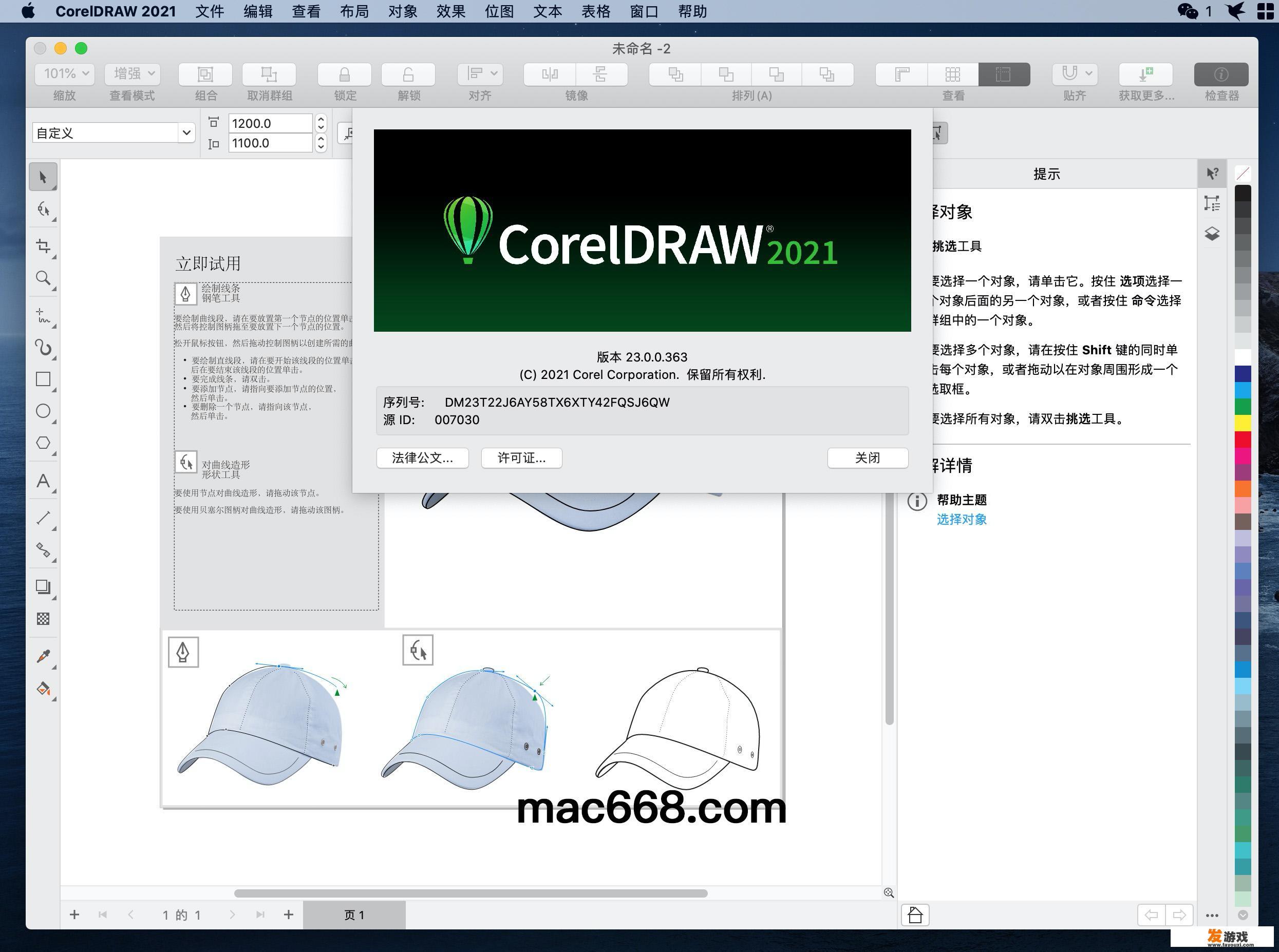The image size is (1279, 952).
Task: Click the Group objects toolbar icon
Action: [x=205, y=74]
